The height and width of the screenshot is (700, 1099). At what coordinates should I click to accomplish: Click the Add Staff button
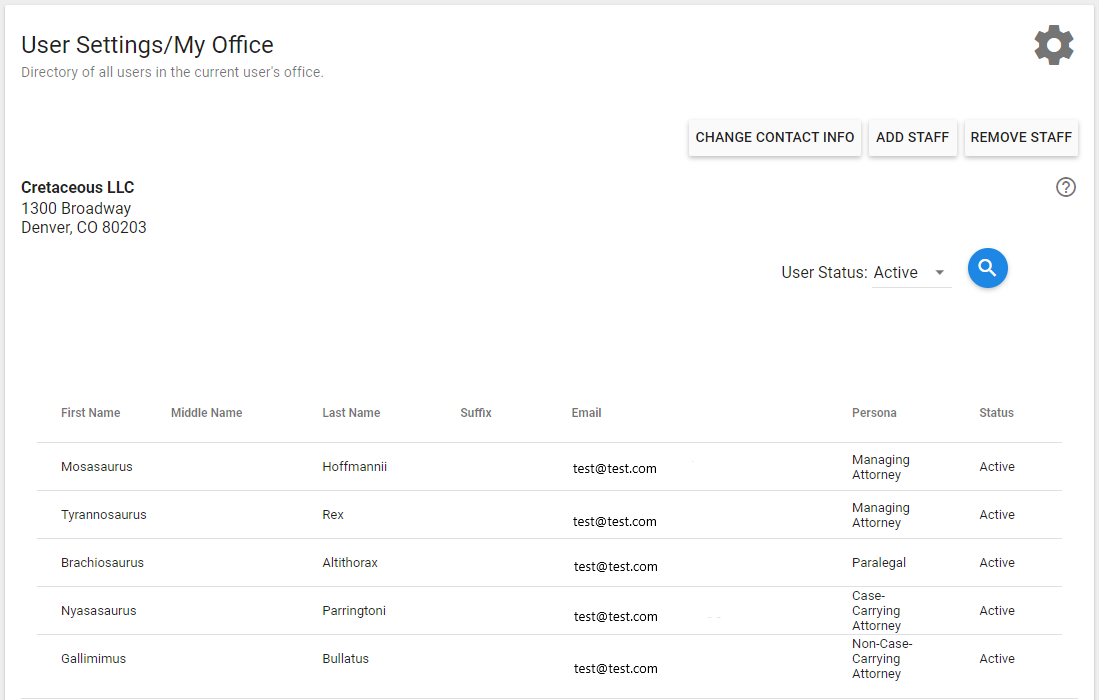(913, 137)
